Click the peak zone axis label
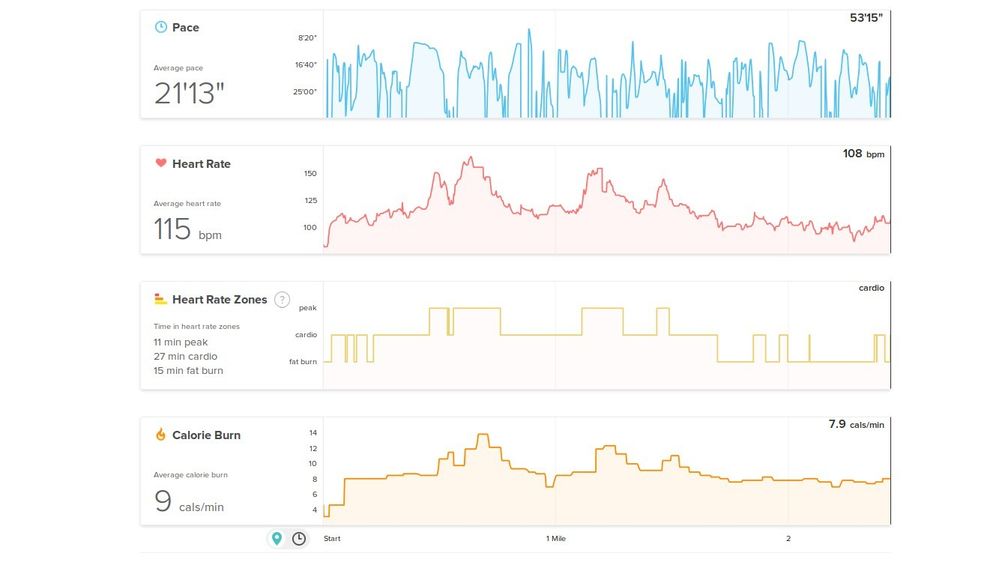 (308, 308)
